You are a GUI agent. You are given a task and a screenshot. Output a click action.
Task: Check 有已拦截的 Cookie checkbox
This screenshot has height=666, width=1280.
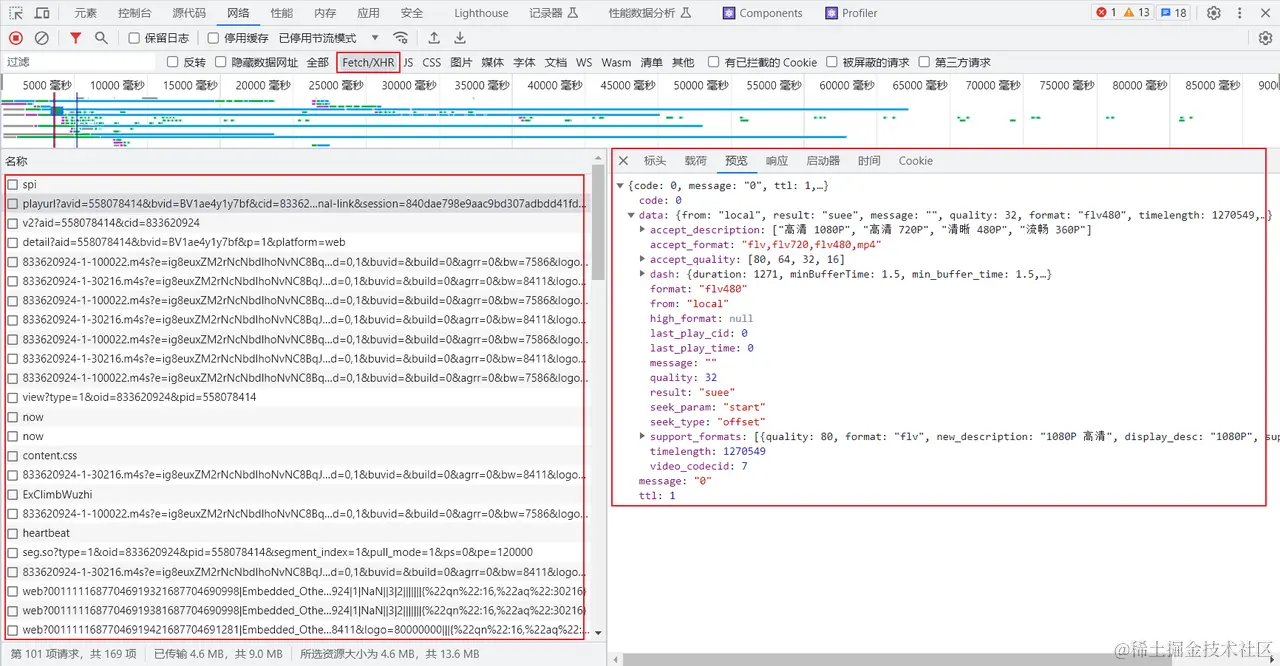pos(714,62)
